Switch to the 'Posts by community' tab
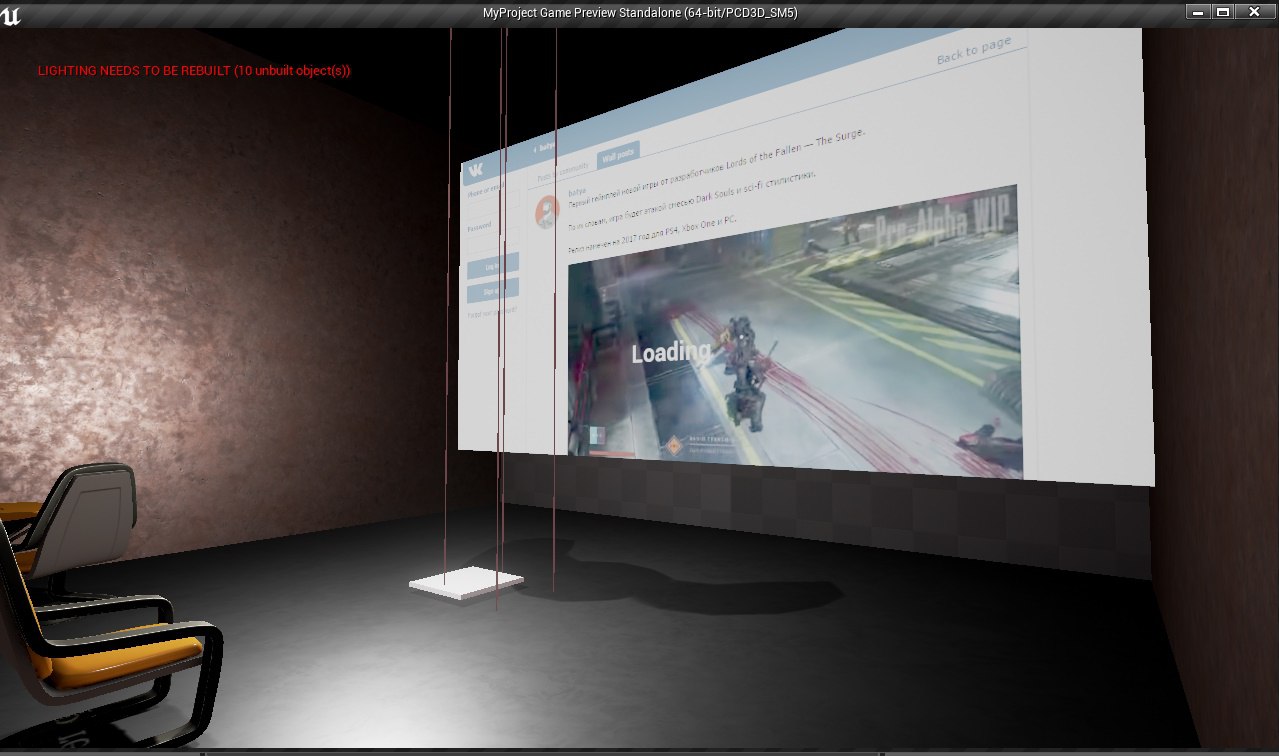 click(x=564, y=173)
